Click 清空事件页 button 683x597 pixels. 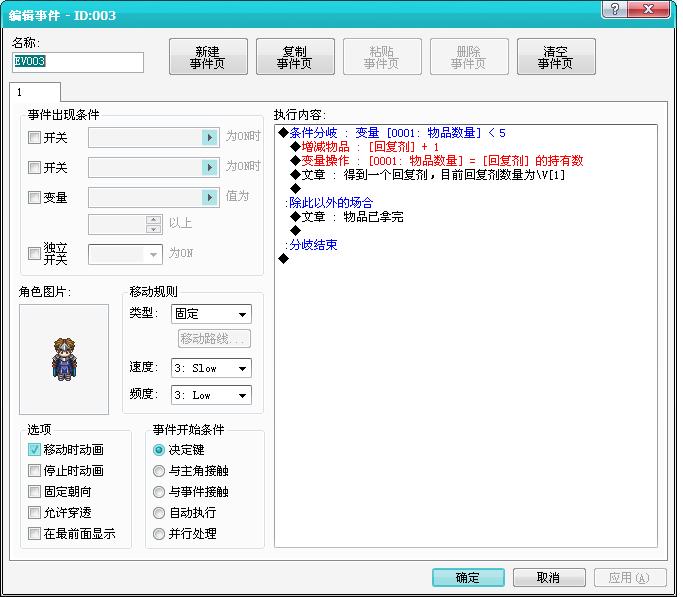556,57
